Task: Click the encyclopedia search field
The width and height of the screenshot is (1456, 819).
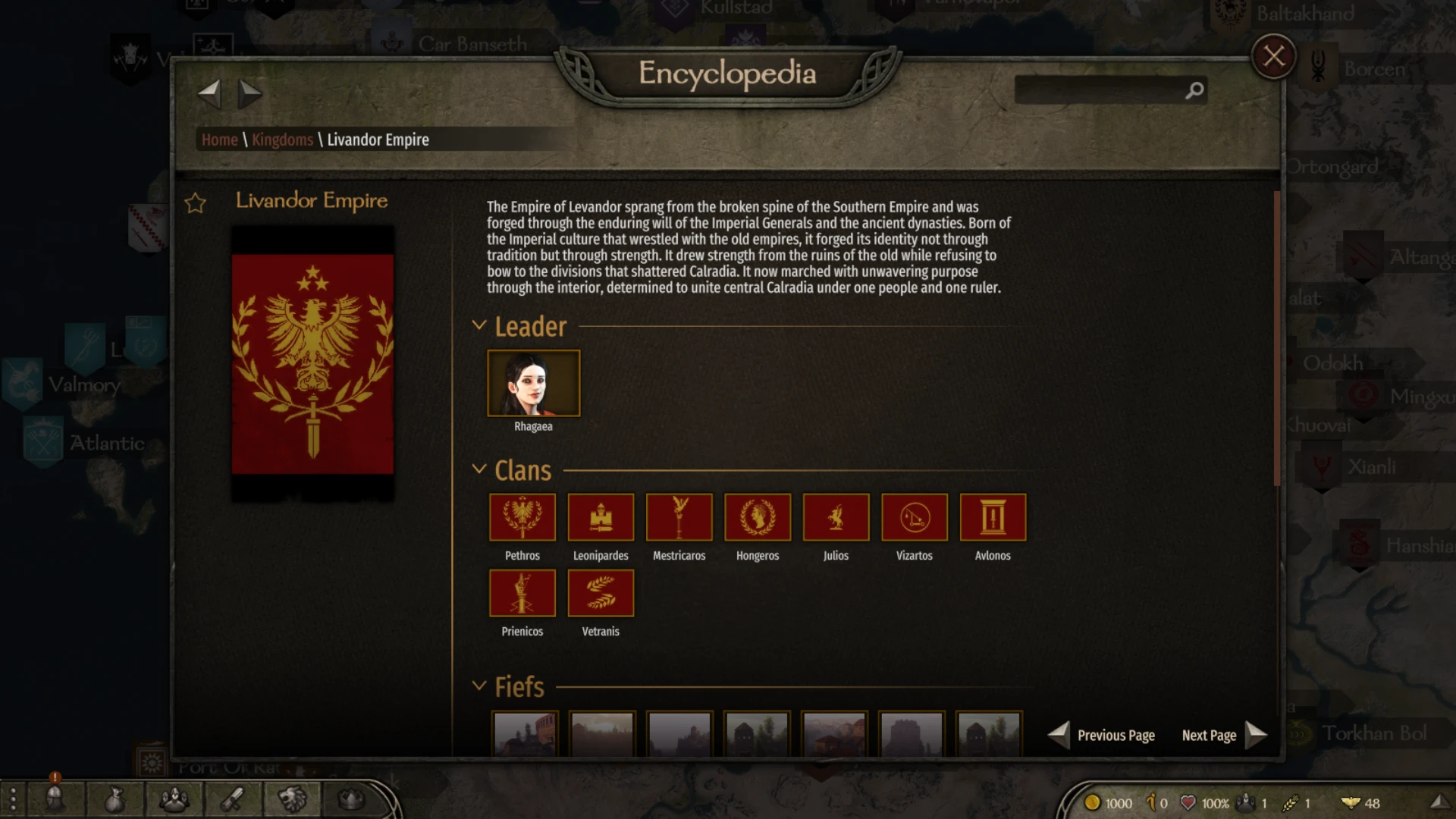Action: pos(1100,91)
